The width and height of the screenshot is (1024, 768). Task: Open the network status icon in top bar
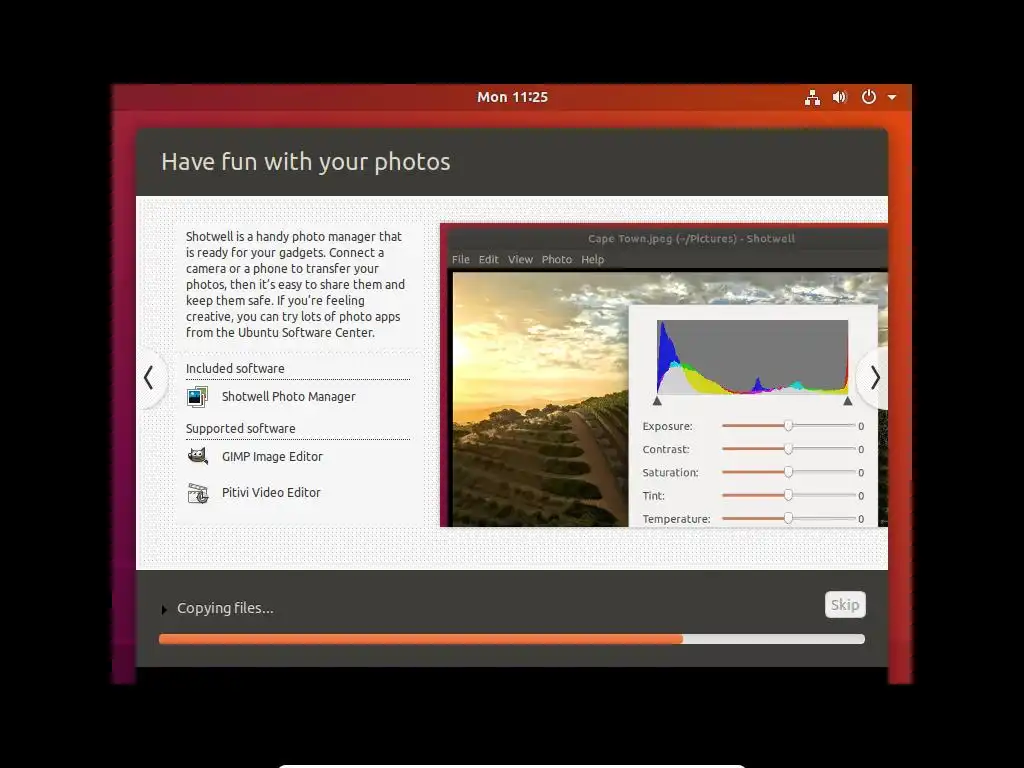[812, 98]
